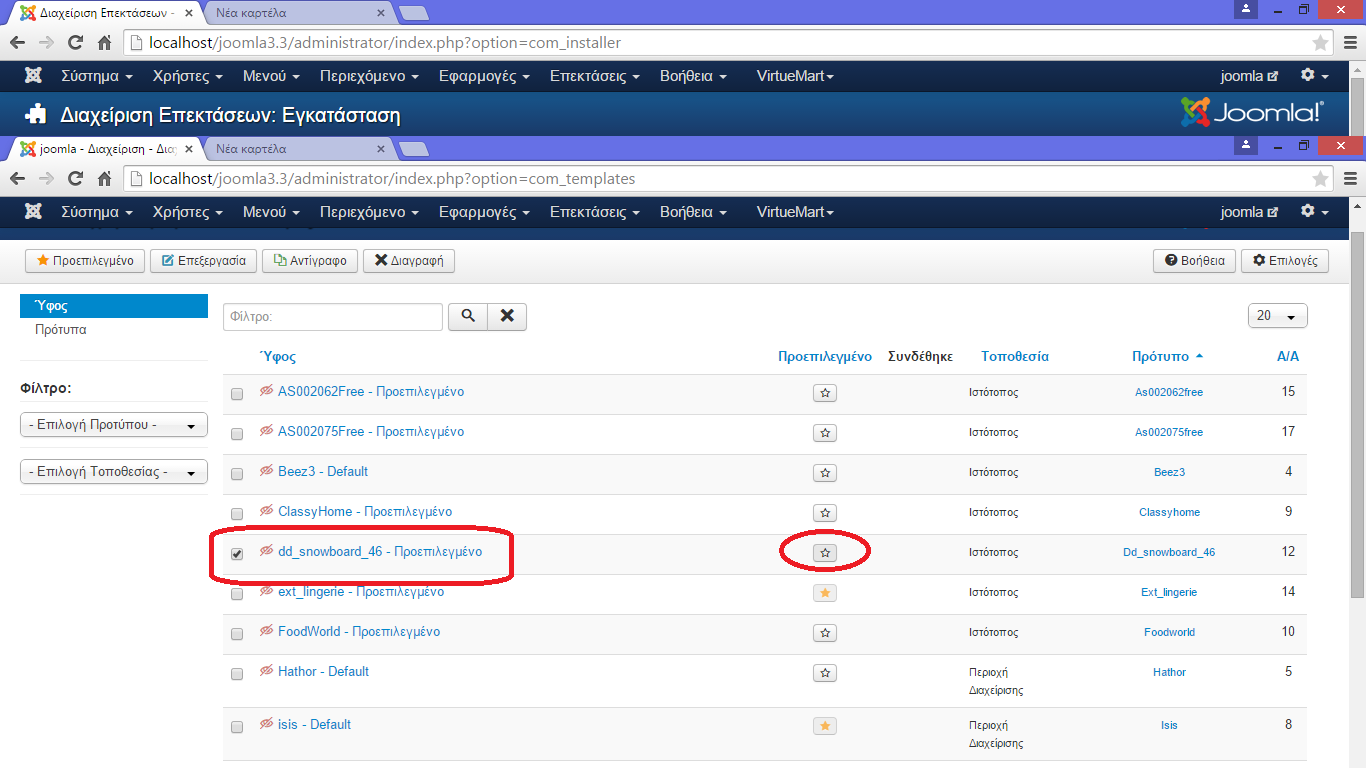1366x768 pixels.
Task: Select the isis row checkbox
Action: 237,727
